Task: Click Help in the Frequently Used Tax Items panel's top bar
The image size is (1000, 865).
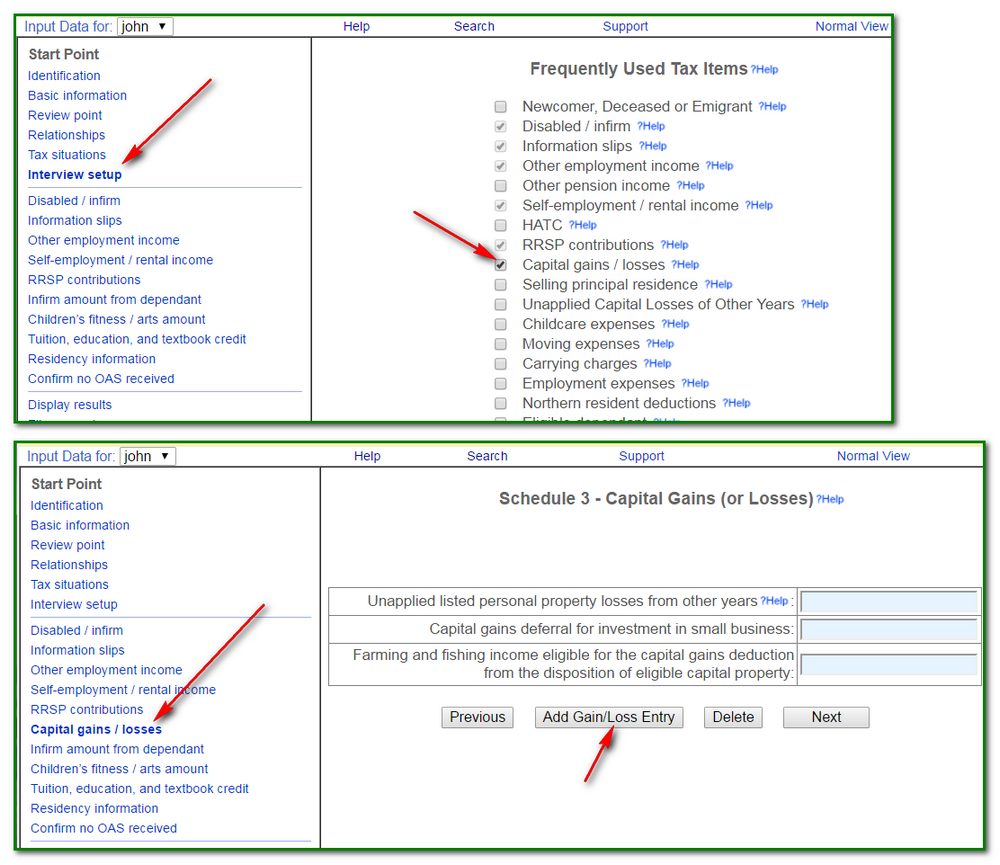Action: point(357,26)
